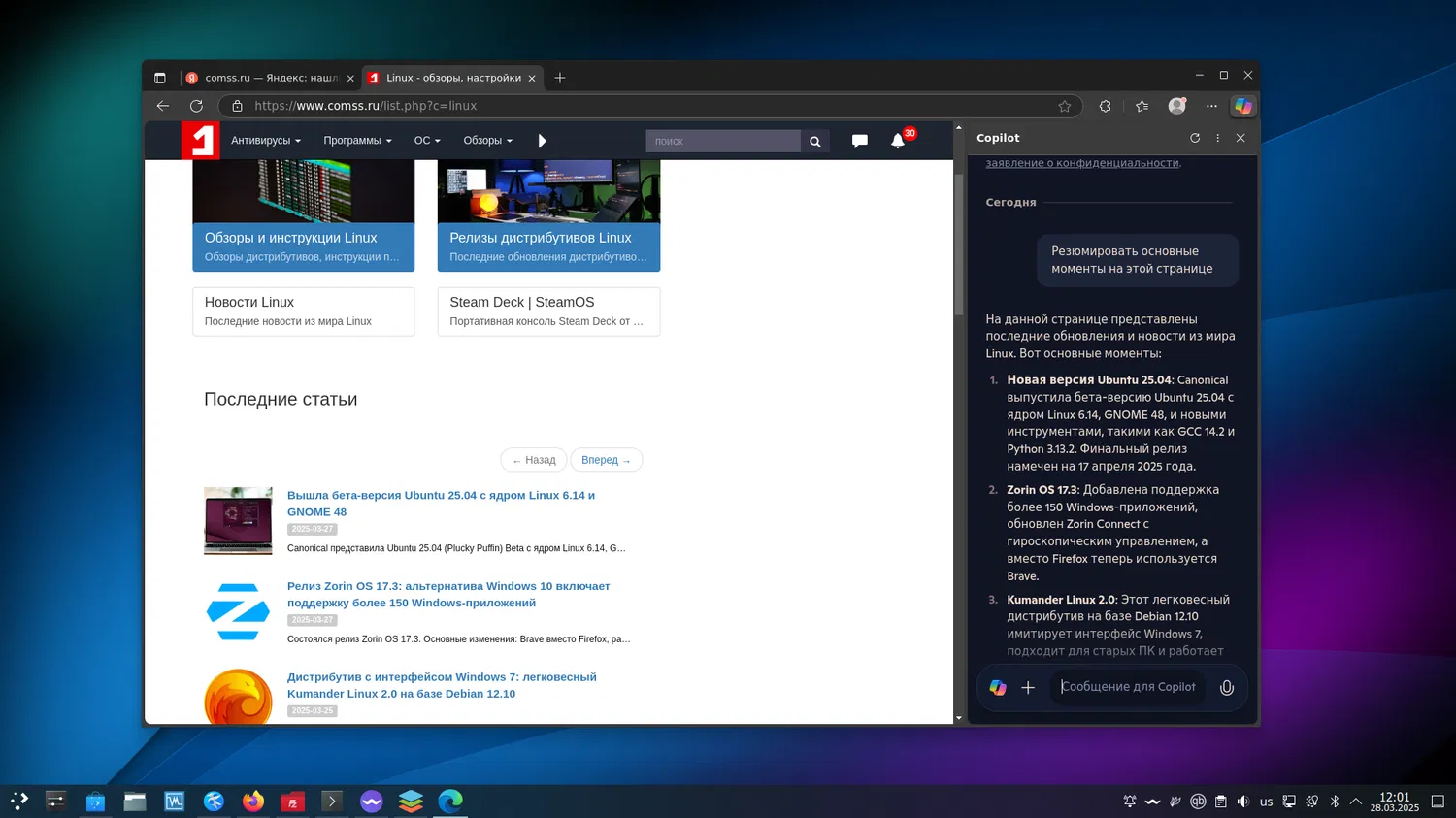Viewport: 1456px width, 818px height.
Task: Open the Kumander Linux 2.0 article link
Action: pos(442,685)
